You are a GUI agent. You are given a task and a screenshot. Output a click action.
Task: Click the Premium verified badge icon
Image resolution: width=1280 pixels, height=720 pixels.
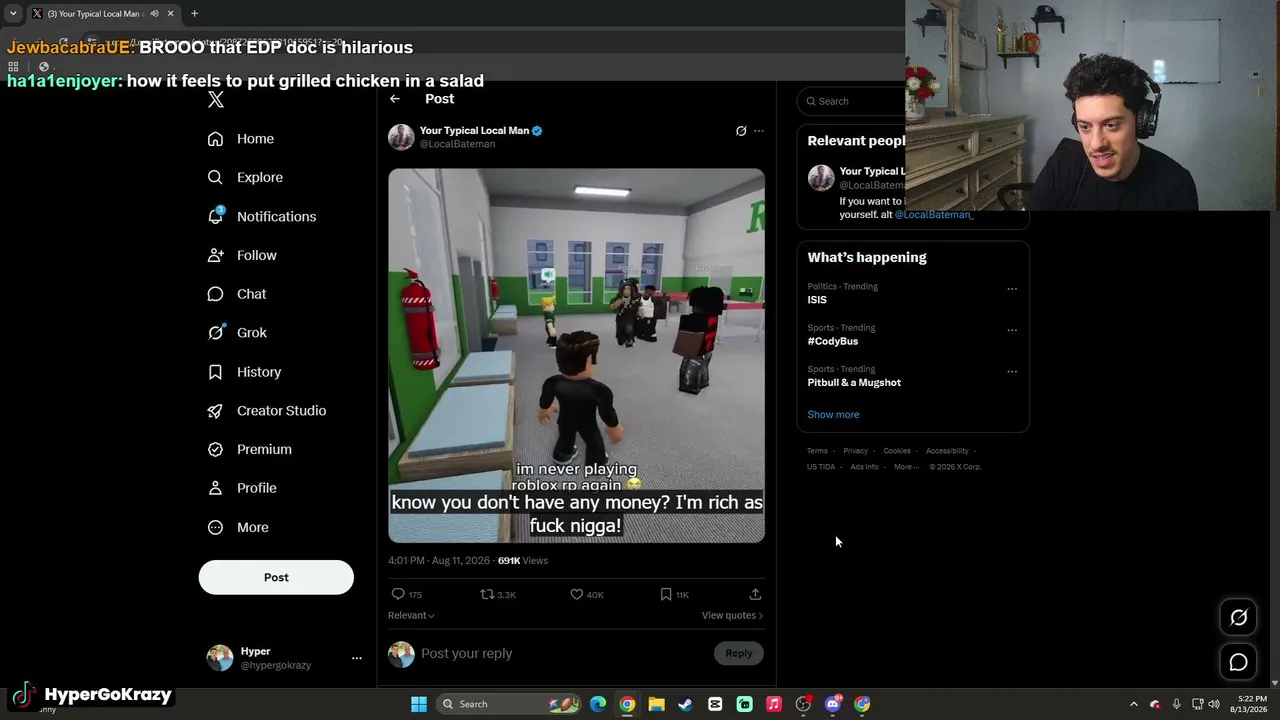215,450
